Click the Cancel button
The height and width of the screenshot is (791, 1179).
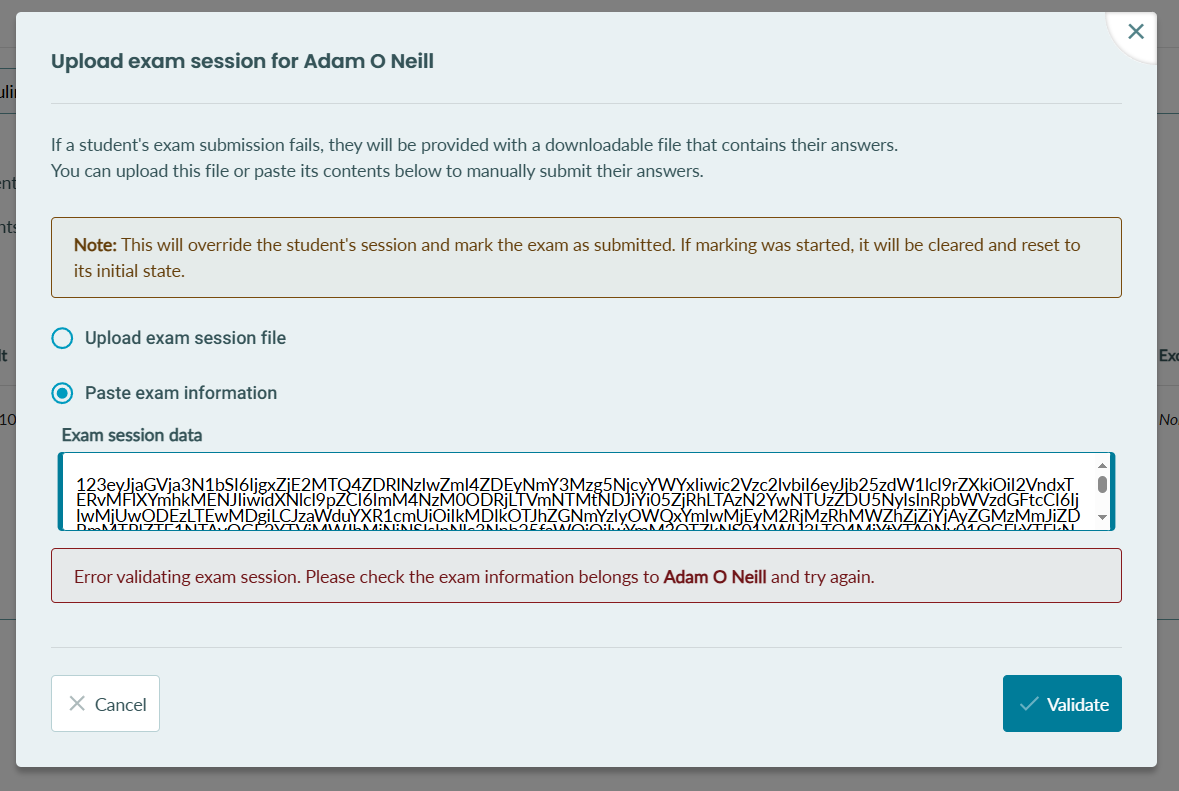(105, 704)
